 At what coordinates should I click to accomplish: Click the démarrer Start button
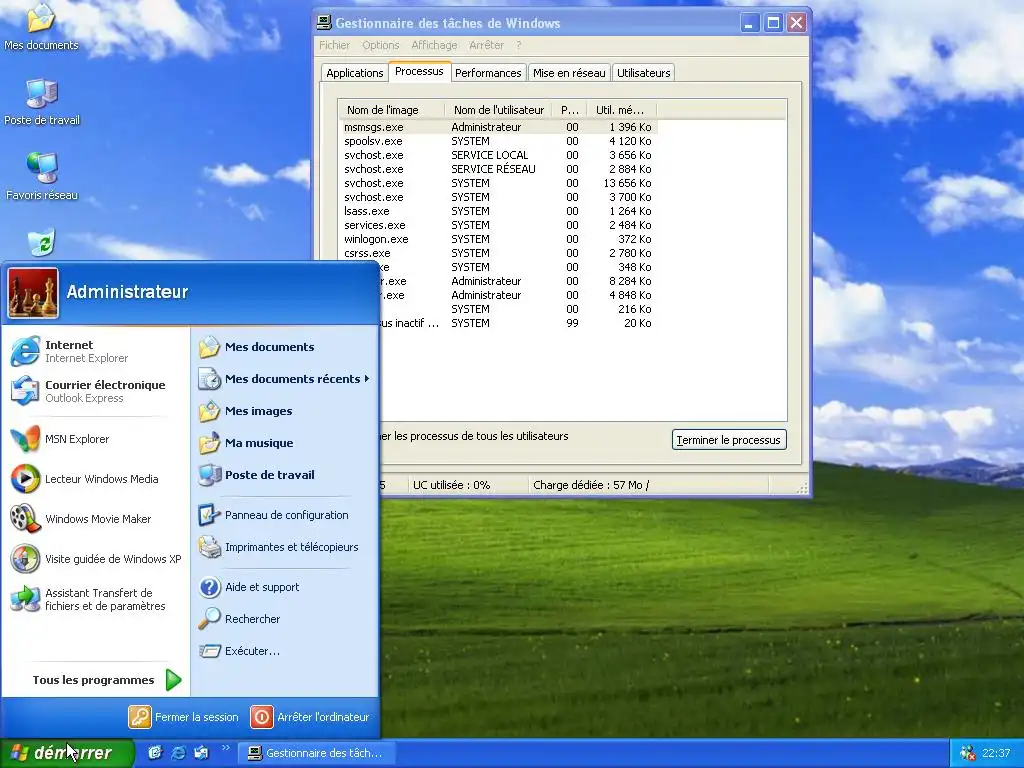coord(67,753)
